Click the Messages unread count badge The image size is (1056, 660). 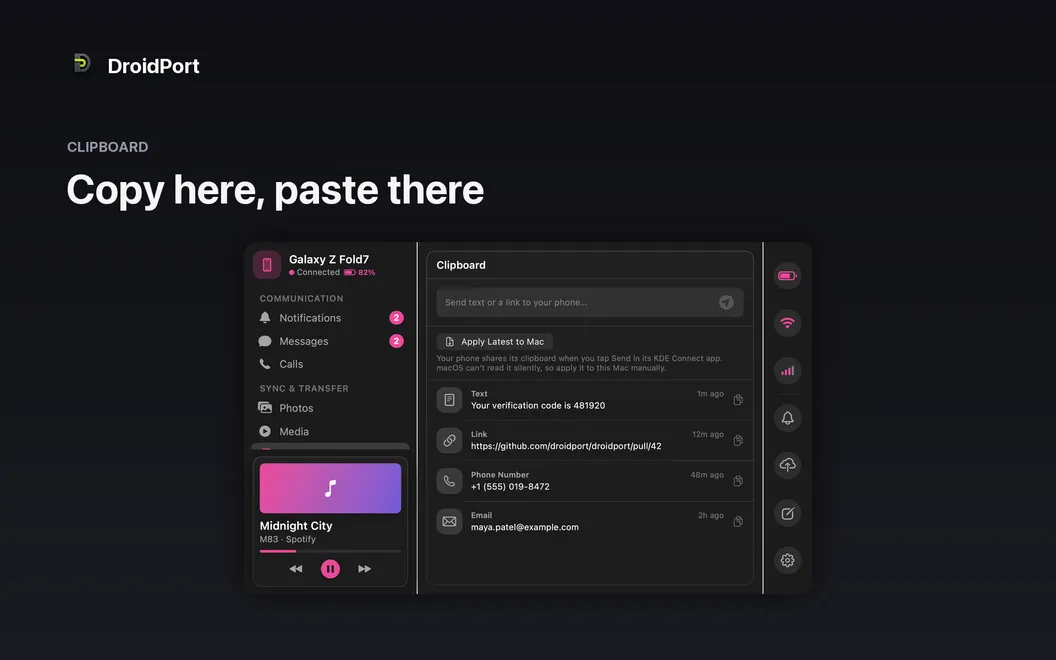point(397,341)
